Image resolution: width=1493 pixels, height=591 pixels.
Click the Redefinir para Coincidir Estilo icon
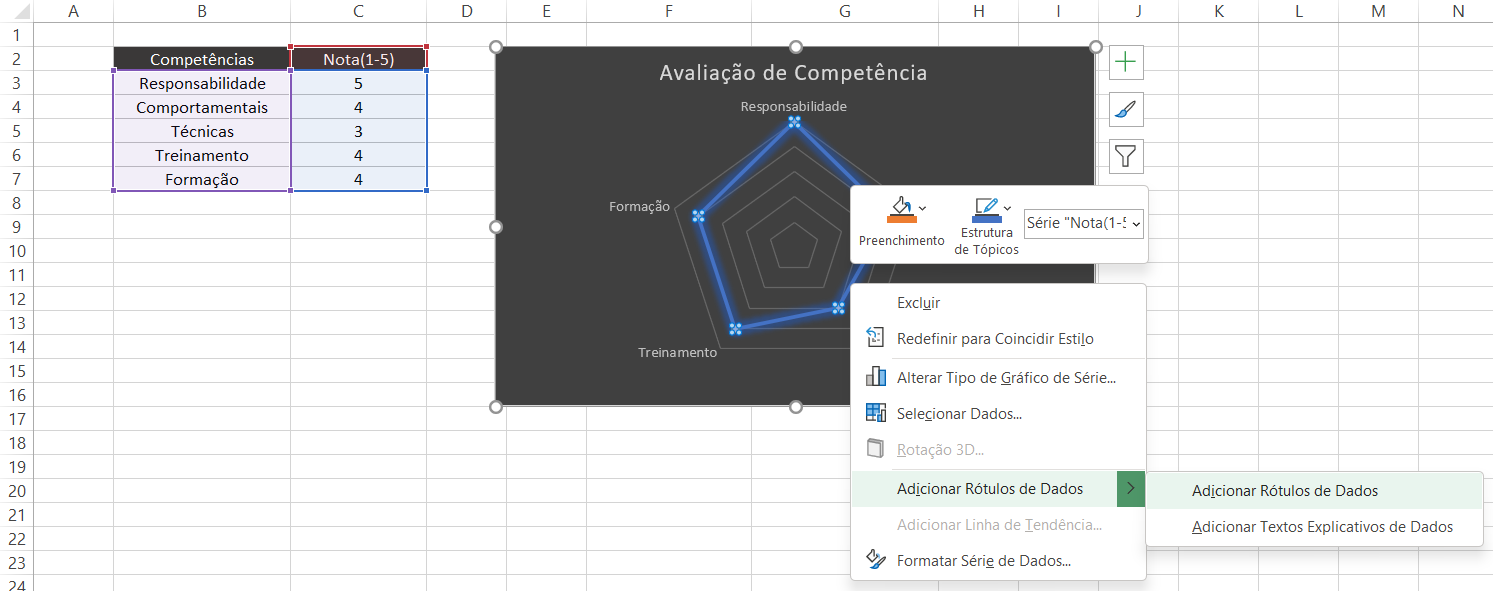pyautogui.click(x=875, y=337)
